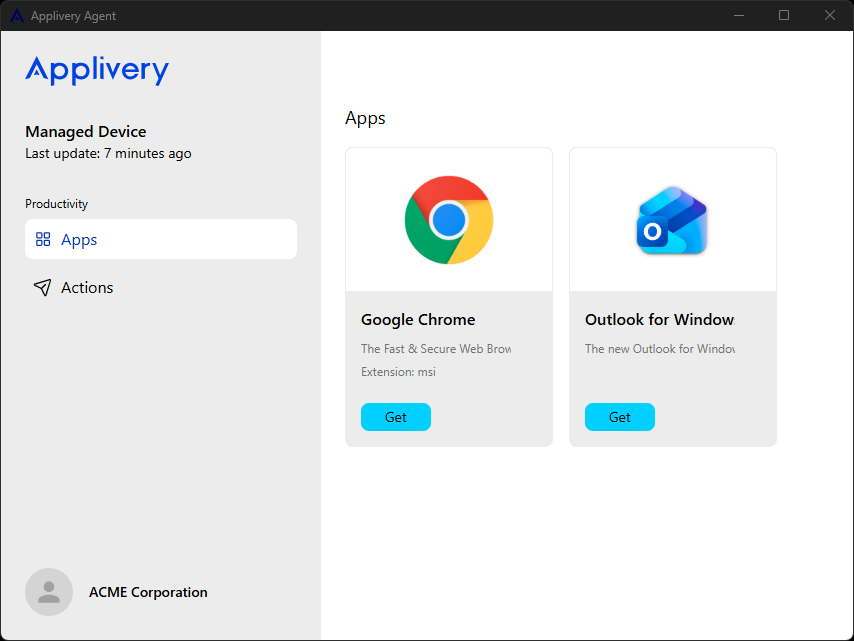Click Get for Outlook for Windows
854x641 pixels.
point(620,417)
